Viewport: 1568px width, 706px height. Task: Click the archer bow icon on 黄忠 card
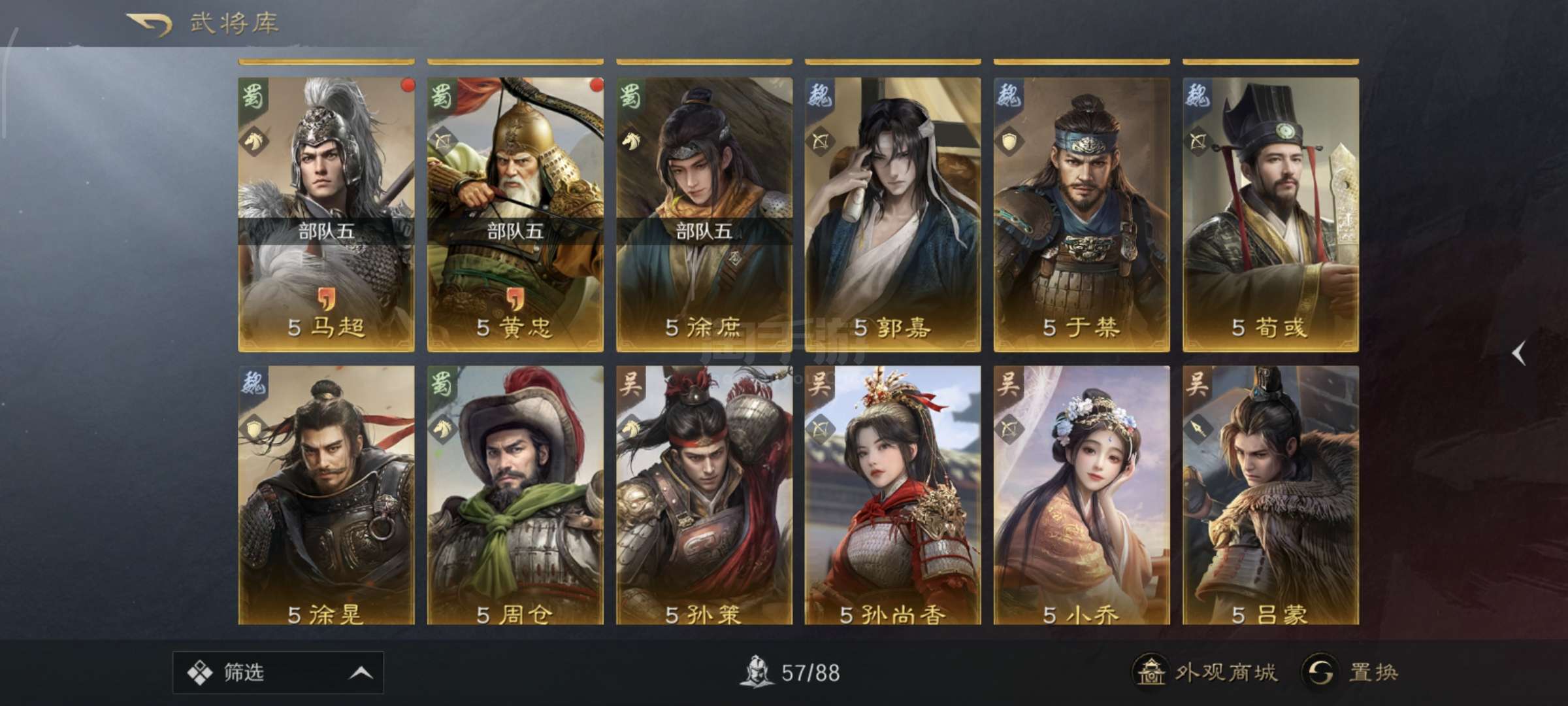(443, 141)
